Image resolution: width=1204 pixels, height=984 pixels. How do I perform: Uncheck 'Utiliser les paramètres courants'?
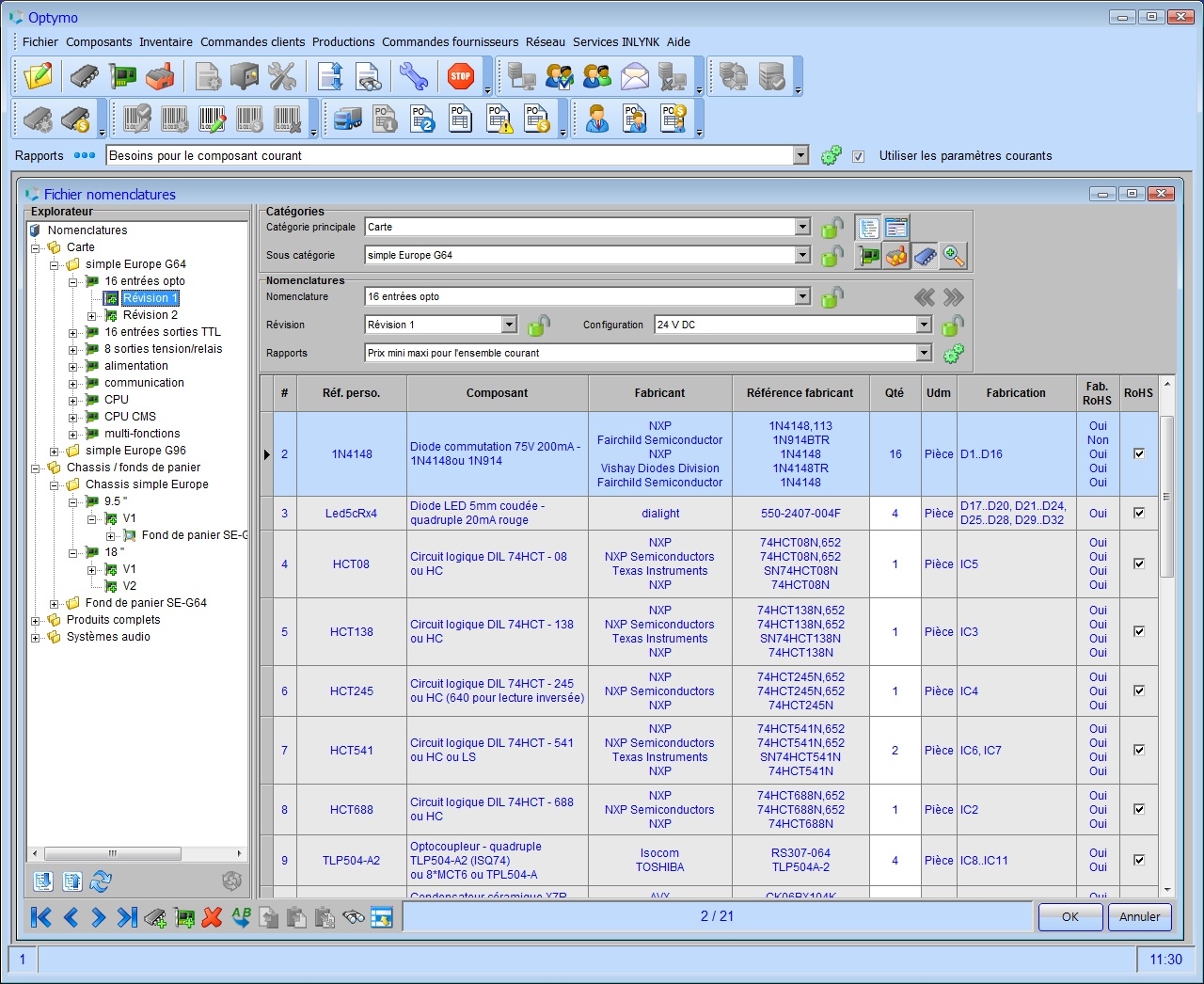point(859,156)
